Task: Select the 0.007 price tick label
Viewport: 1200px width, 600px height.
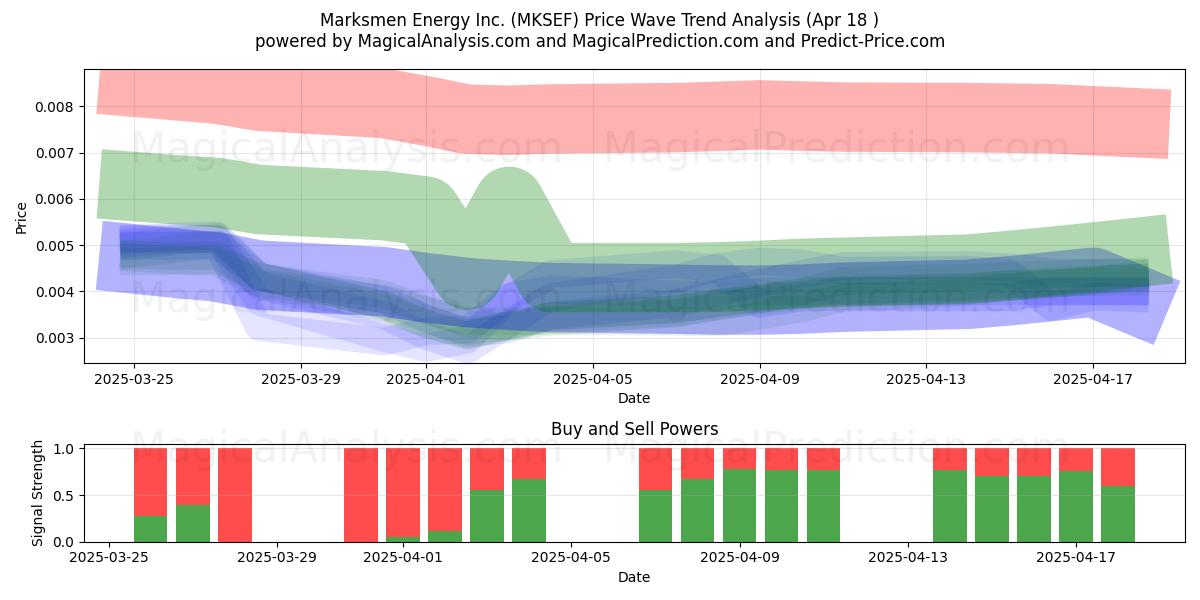Action: pyautogui.click(x=56, y=153)
